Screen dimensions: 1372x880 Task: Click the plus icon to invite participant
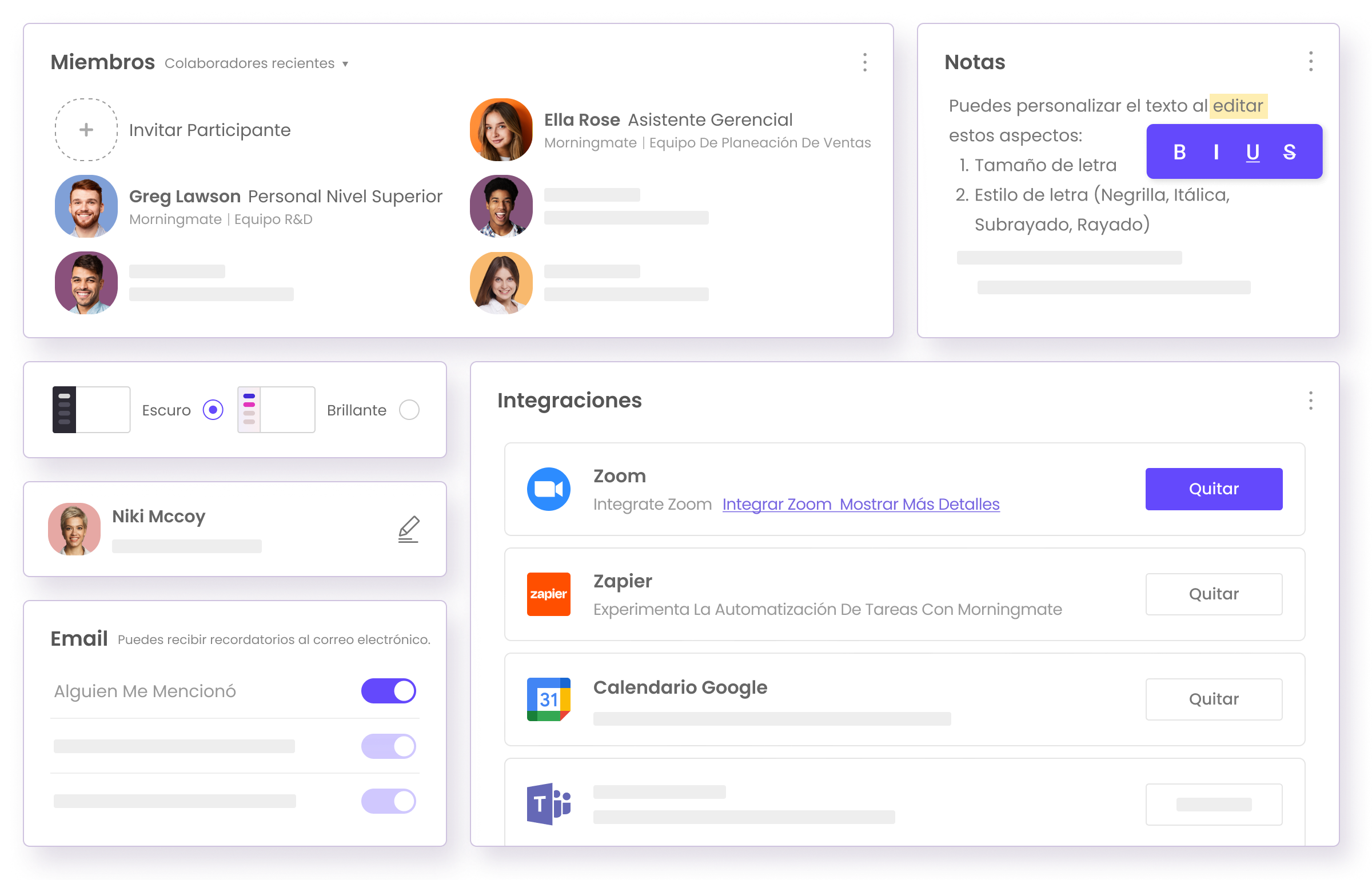[86, 130]
